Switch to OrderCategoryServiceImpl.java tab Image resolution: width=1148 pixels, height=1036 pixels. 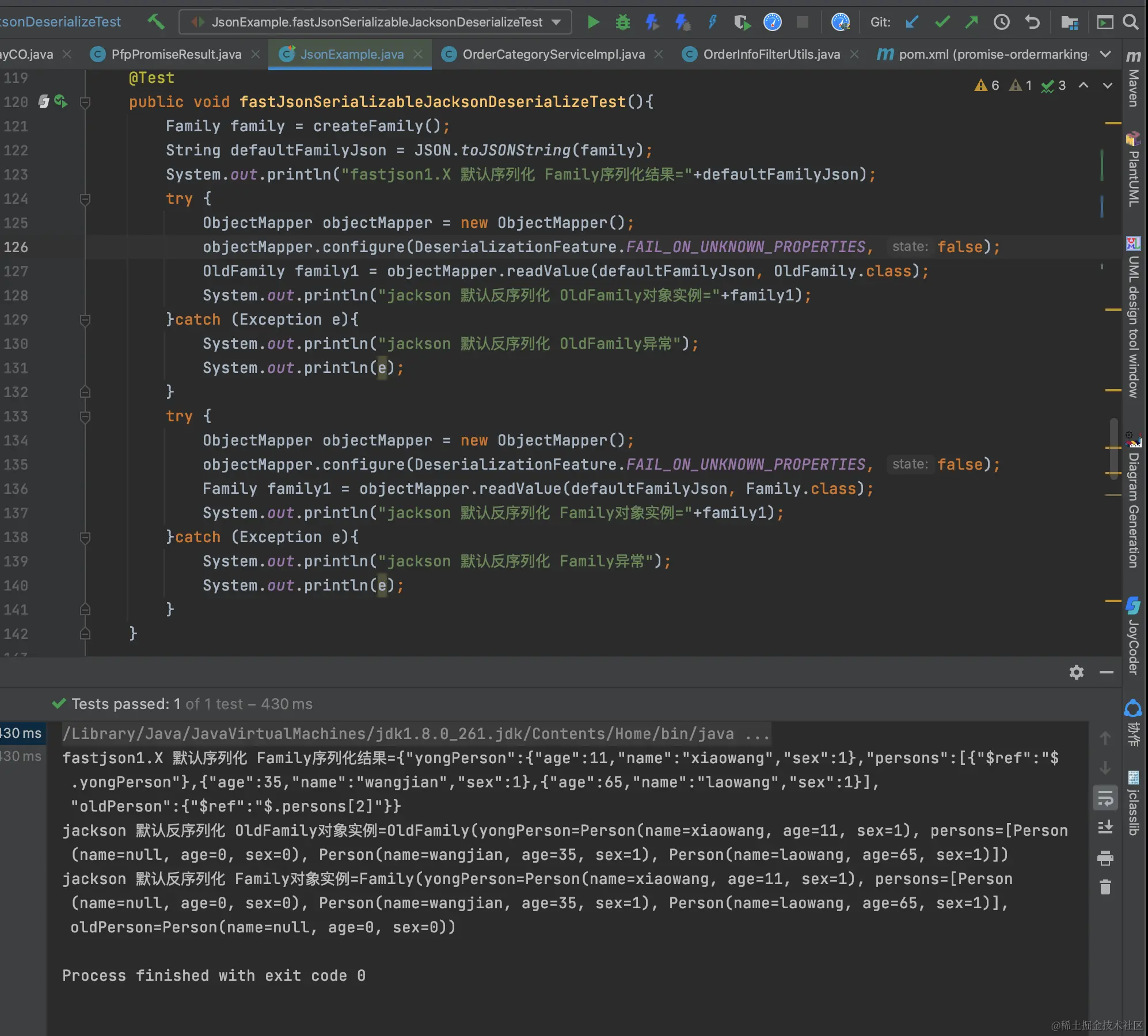[x=553, y=54]
